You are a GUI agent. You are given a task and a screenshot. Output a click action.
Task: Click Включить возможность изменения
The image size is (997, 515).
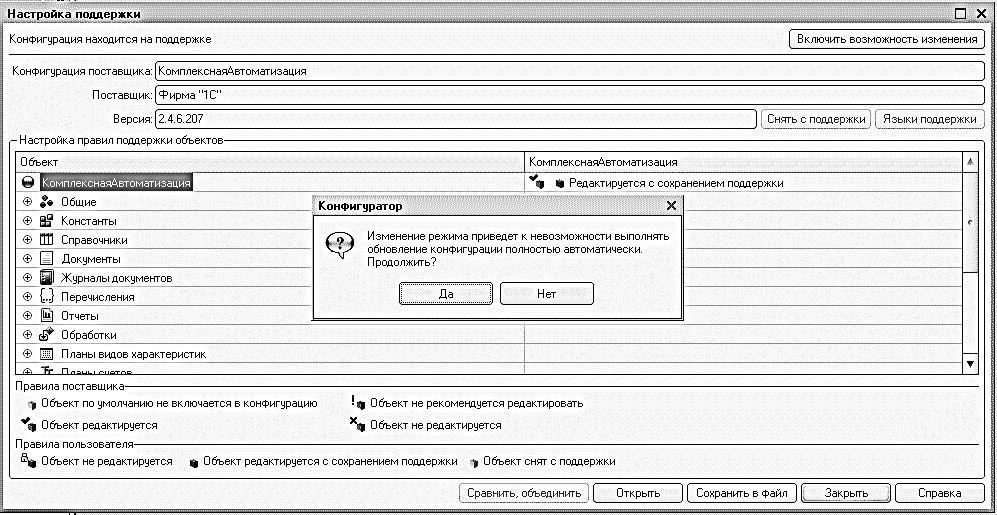(x=886, y=39)
